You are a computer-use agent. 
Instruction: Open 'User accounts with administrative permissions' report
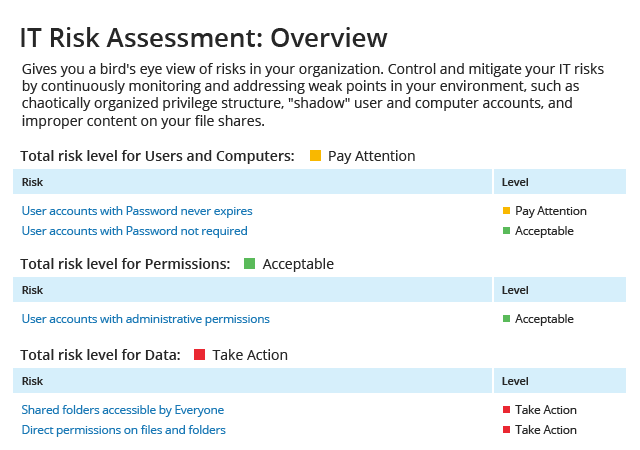point(145,319)
